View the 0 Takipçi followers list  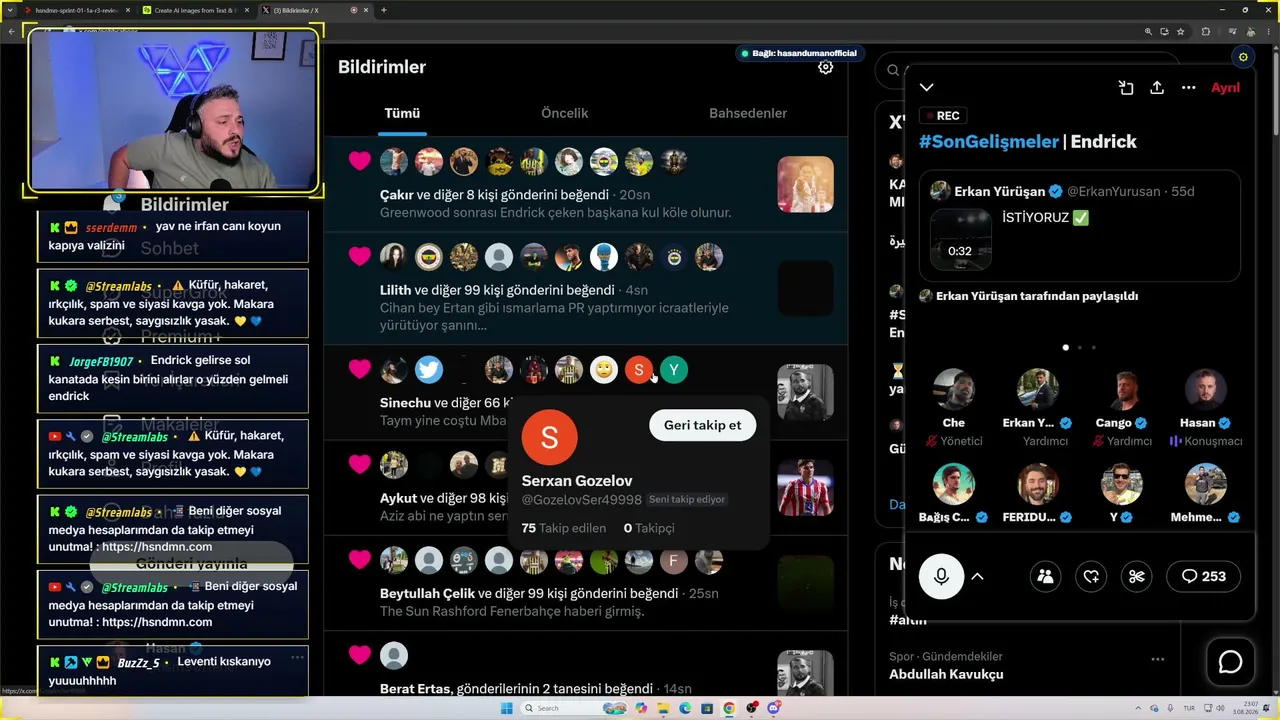[x=649, y=528]
